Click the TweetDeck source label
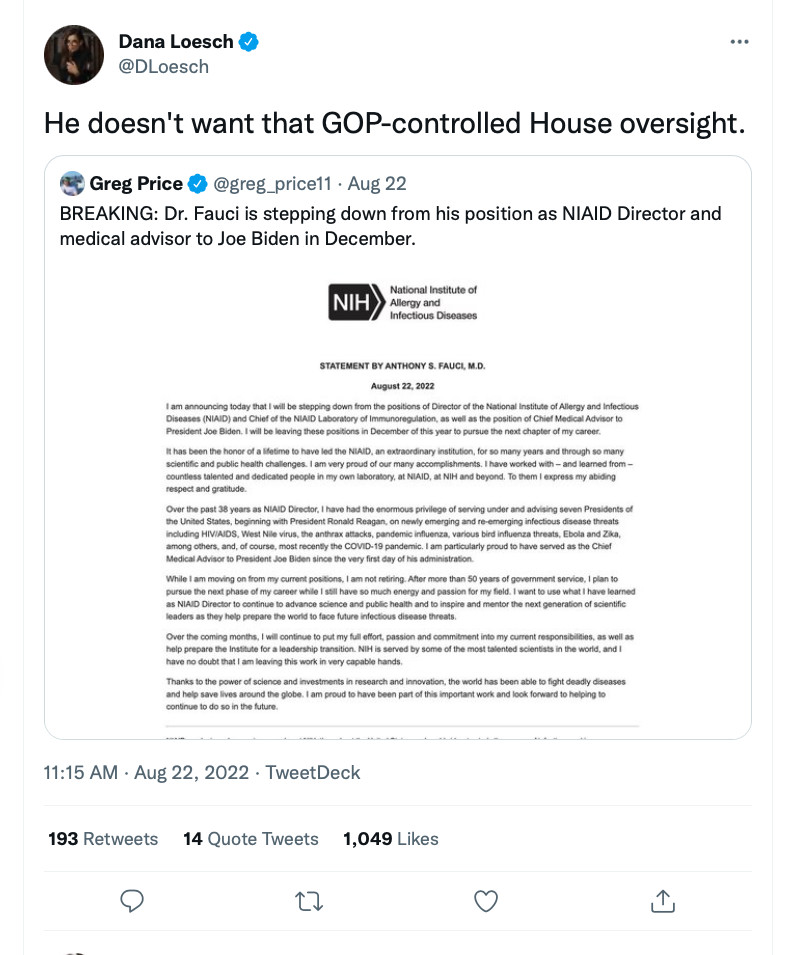This screenshot has height=955, width=797. 312,773
